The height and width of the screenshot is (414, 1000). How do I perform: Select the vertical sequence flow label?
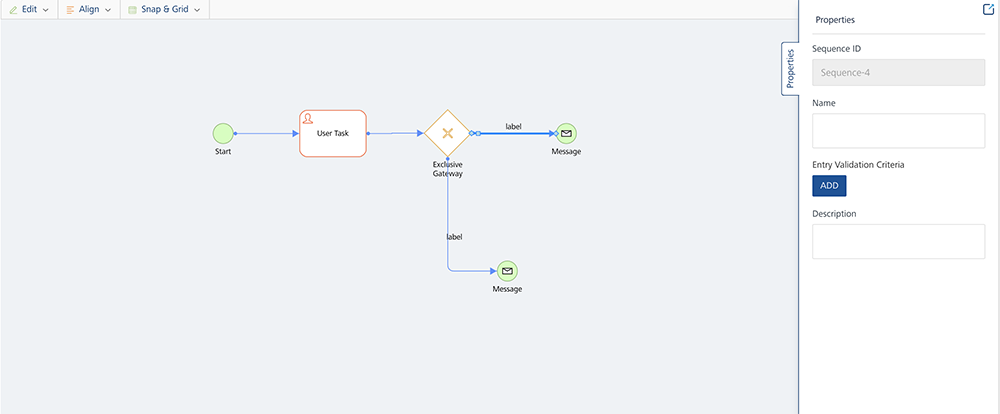(454, 237)
